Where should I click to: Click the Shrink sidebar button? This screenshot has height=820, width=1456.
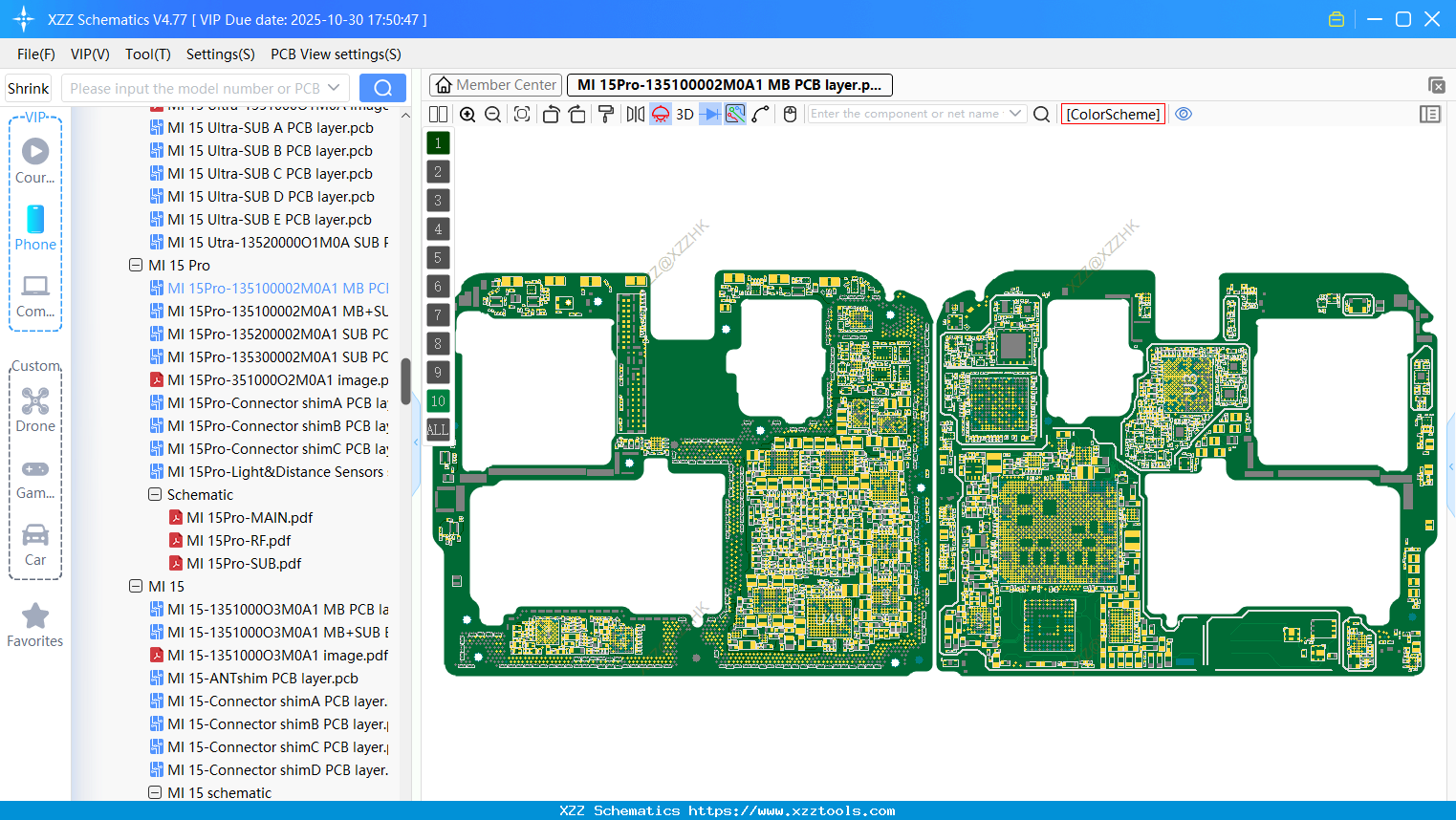27,87
